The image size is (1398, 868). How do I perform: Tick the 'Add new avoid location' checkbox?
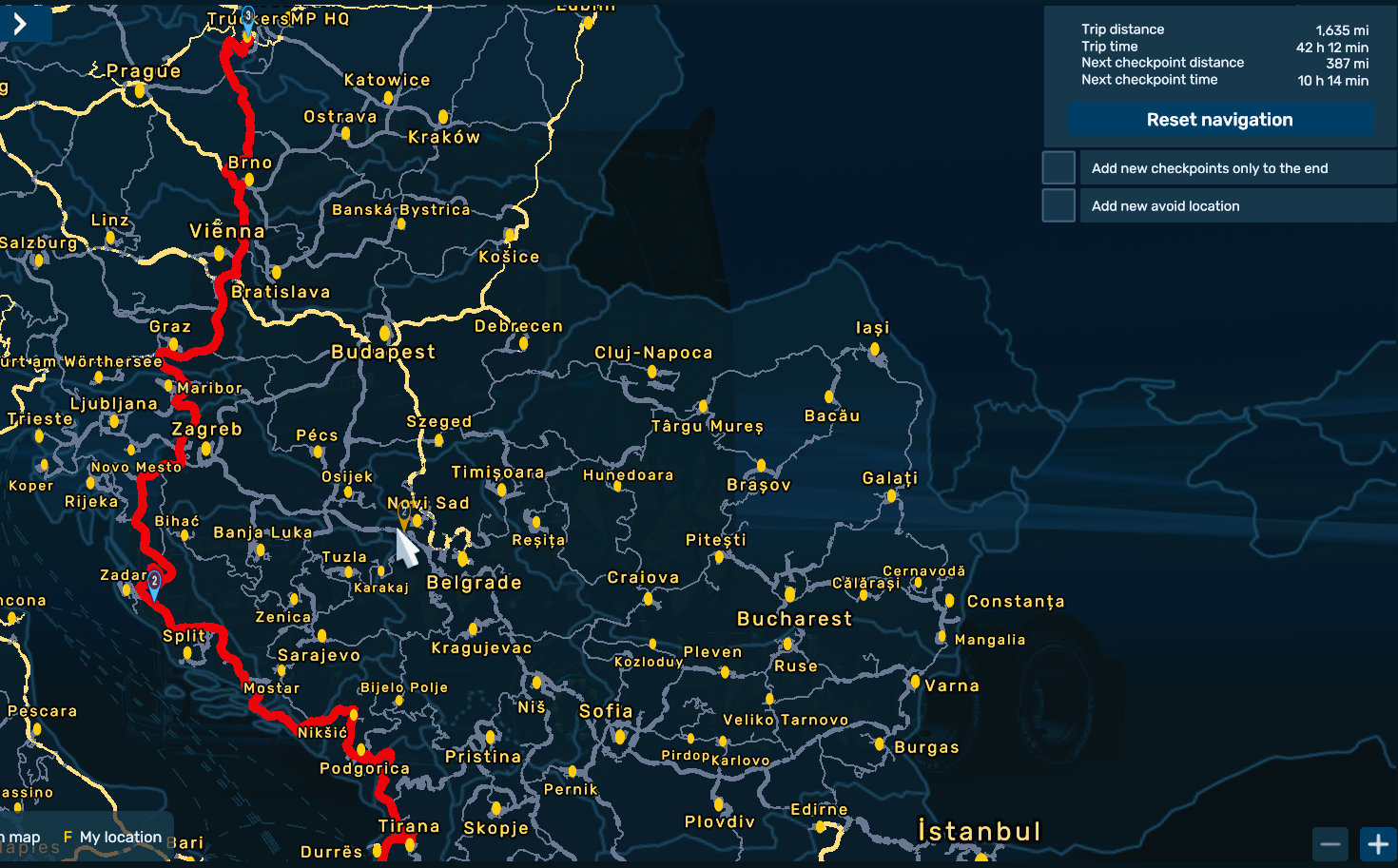click(x=1058, y=205)
